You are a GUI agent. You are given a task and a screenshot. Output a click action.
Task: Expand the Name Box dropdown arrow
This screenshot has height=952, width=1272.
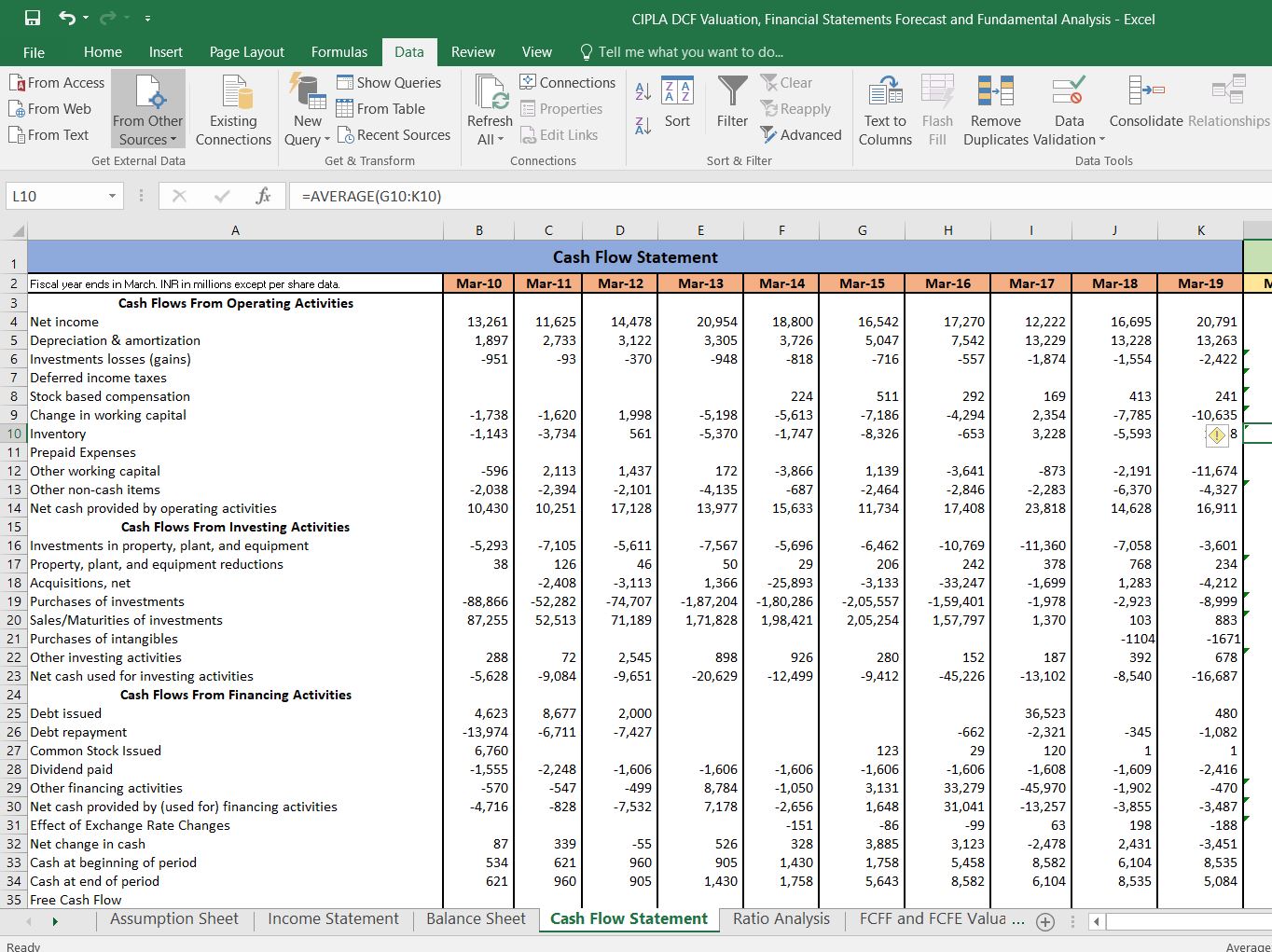112,196
